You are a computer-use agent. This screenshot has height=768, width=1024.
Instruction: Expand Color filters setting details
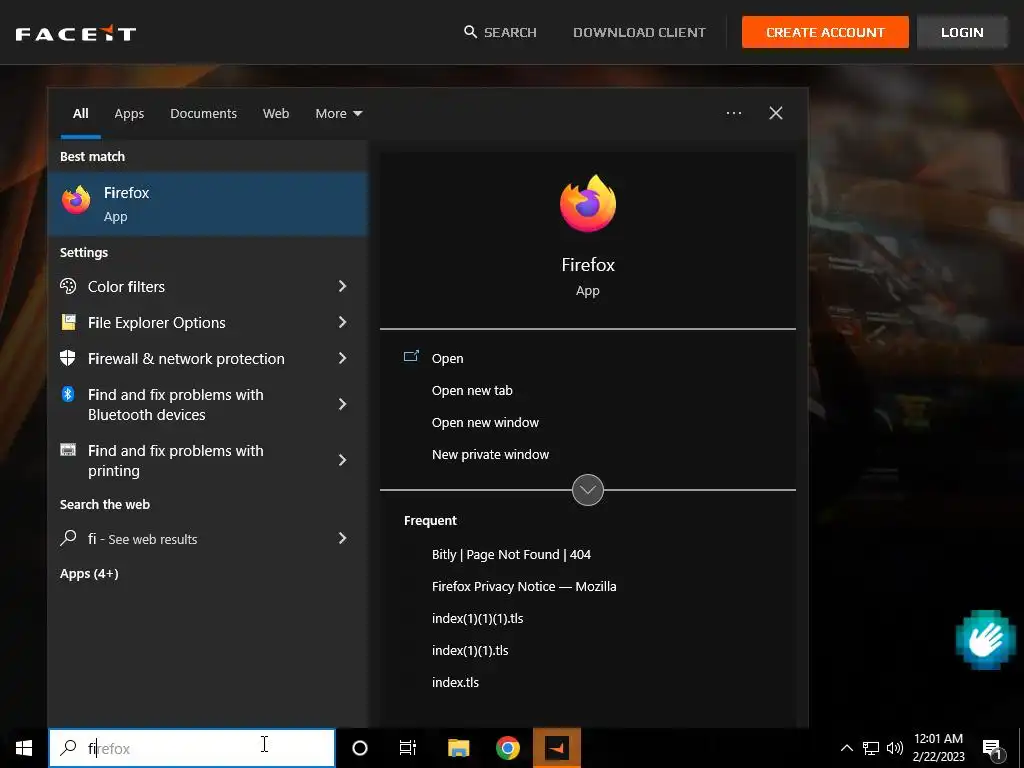tap(342, 286)
